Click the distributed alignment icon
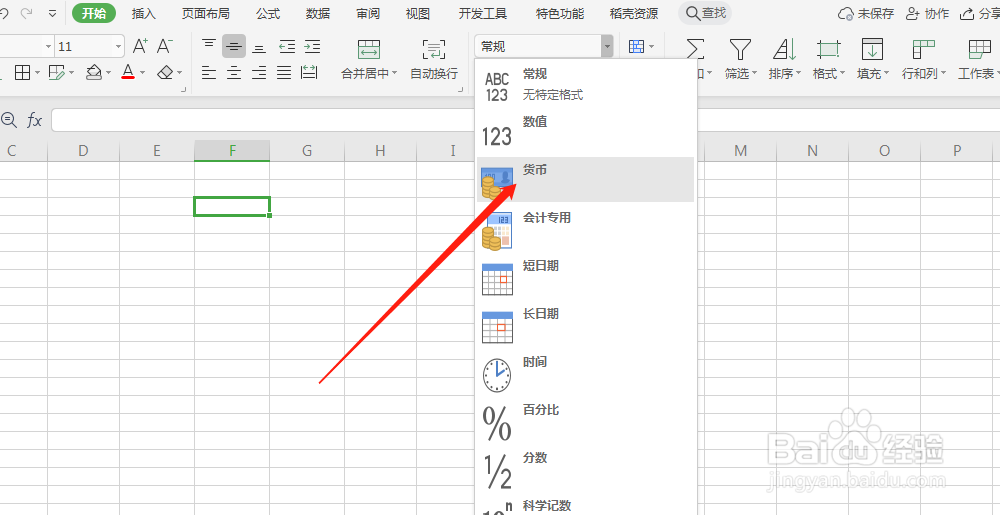This screenshot has height=515, width=1000. tap(309, 73)
